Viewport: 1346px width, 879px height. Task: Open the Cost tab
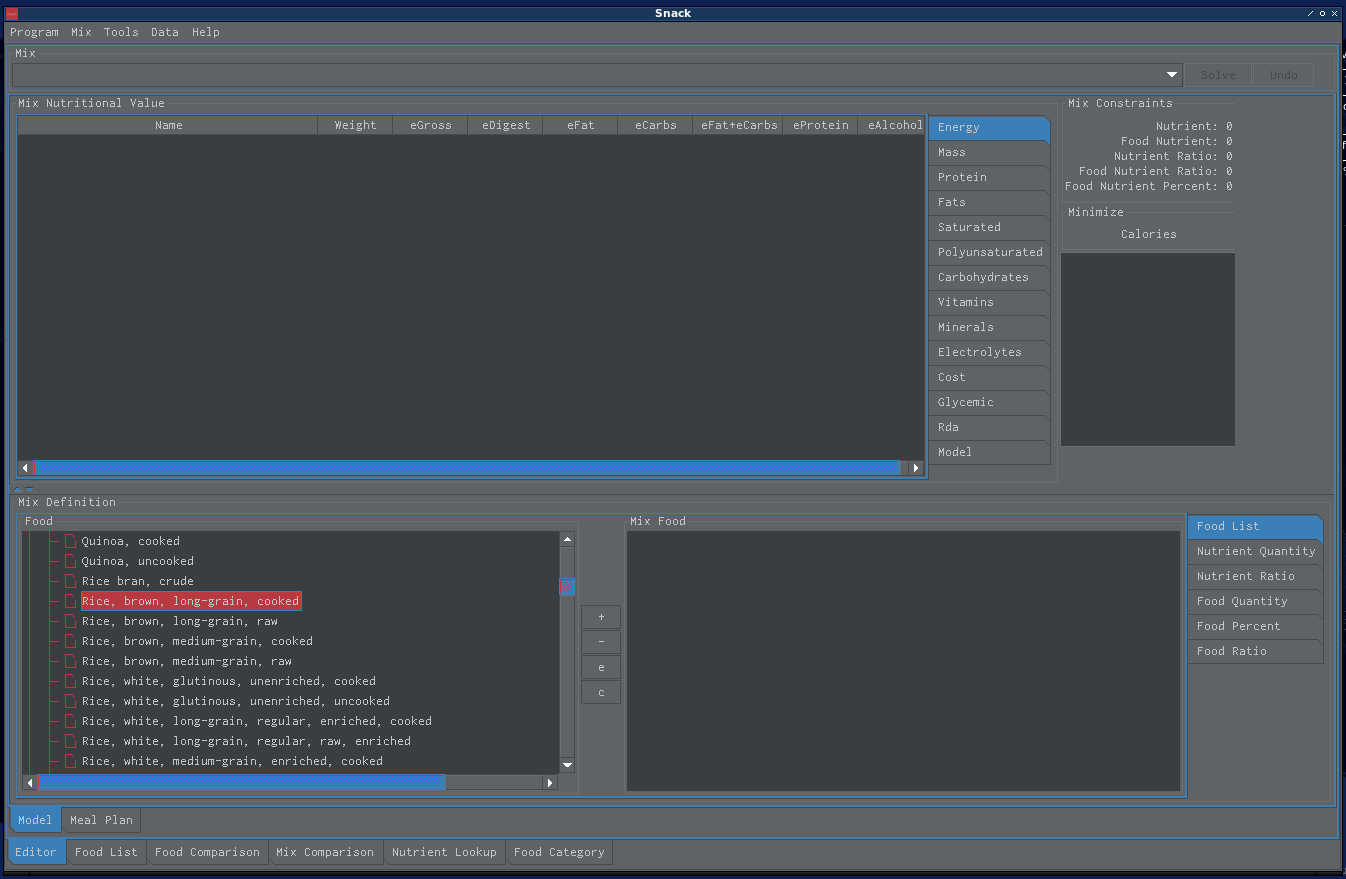pos(989,377)
